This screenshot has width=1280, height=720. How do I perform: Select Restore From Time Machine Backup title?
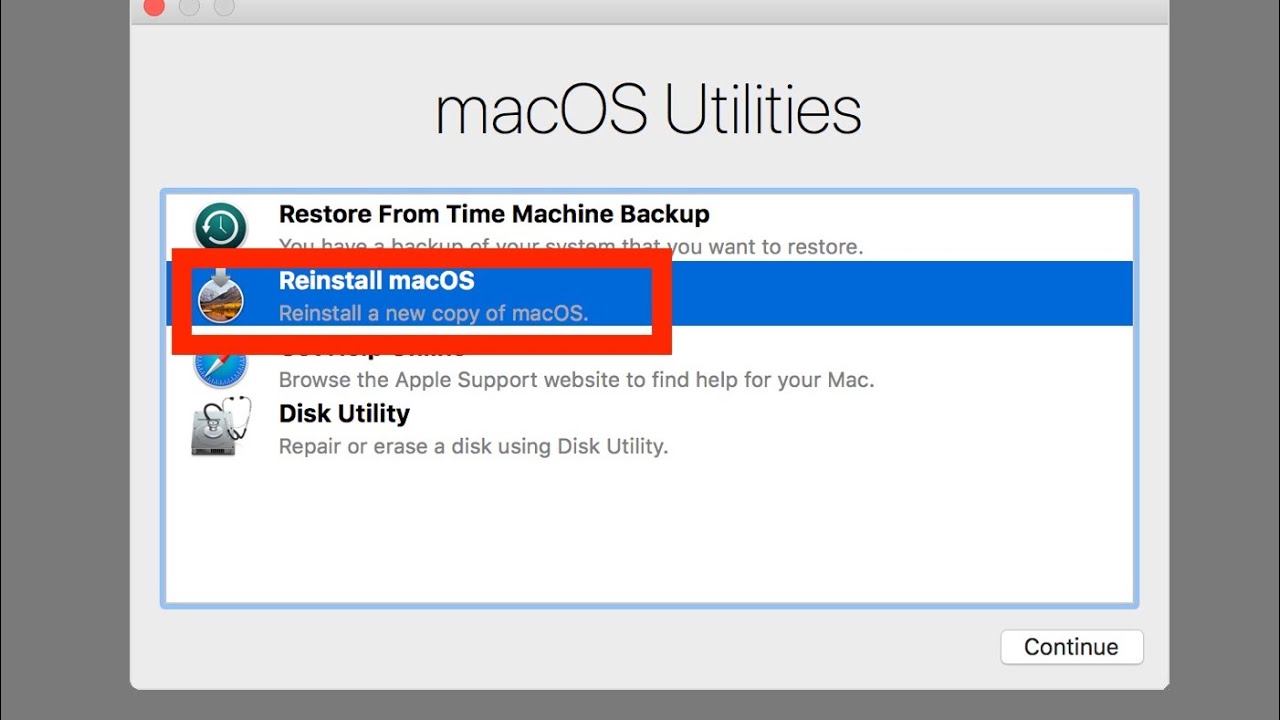494,214
